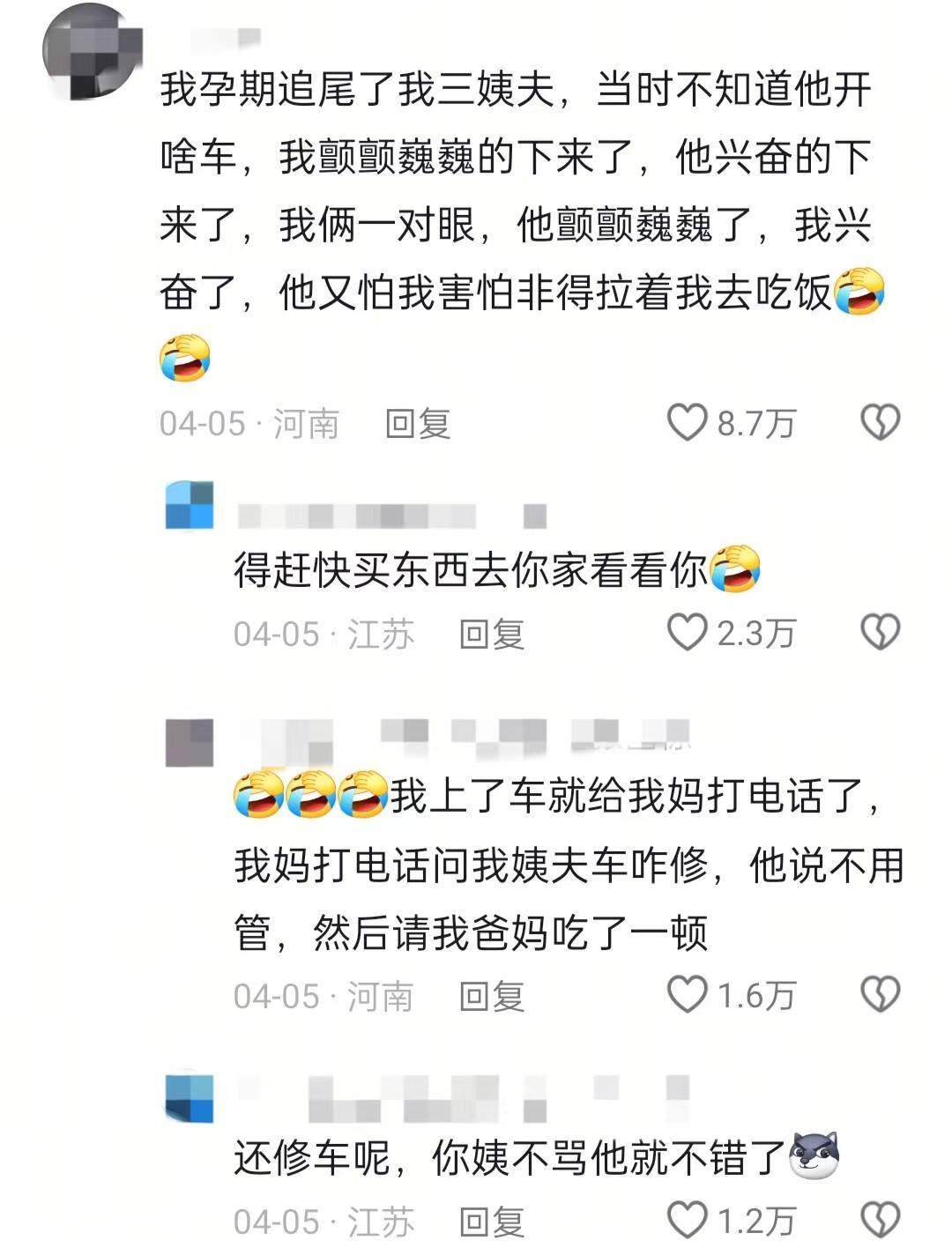Image resolution: width=952 pixels, height=1248 pixels.
Task: Select the 我孕期追尾了我三姨夫 comment text
Action: 522,226
